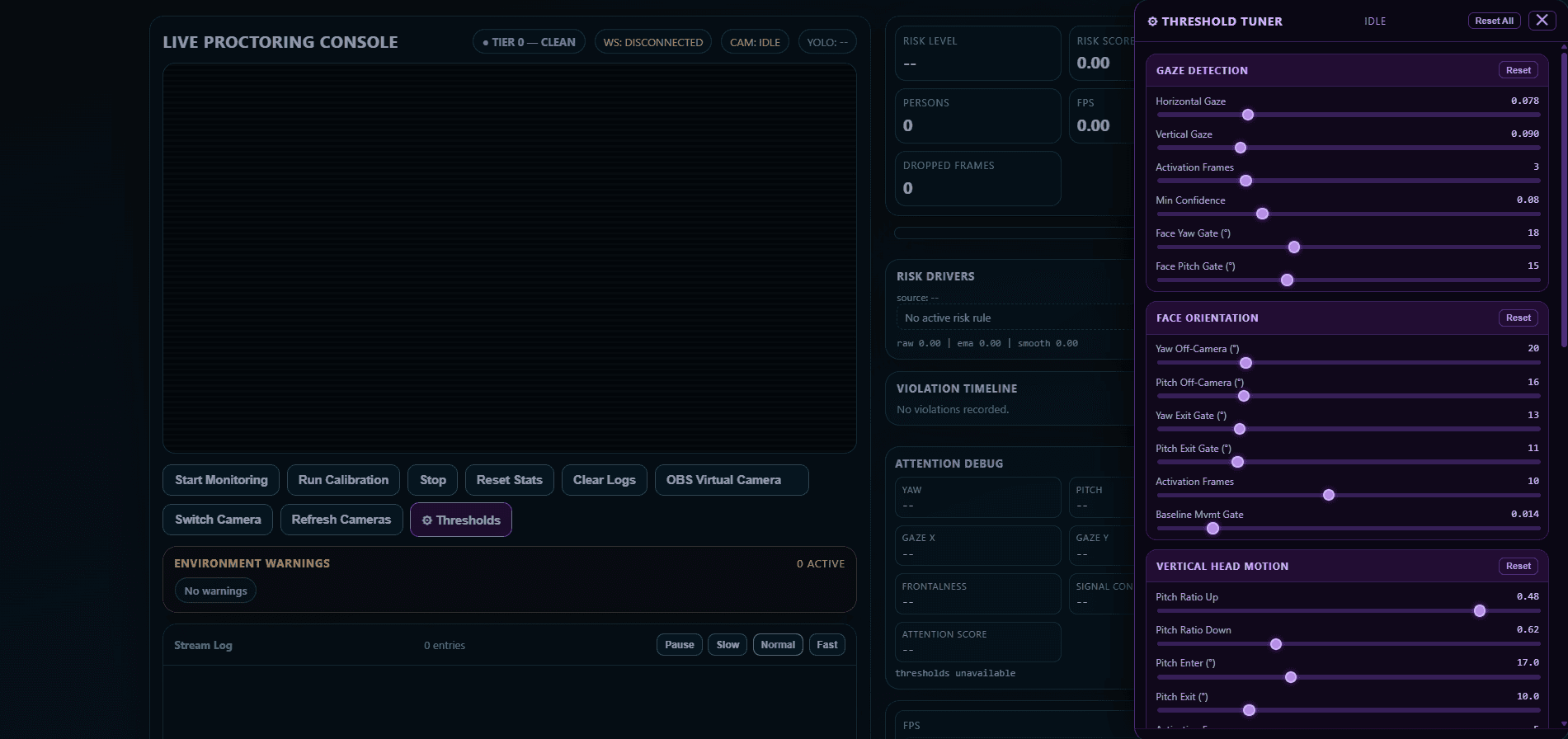Reset the Gaze Detection section
The image size is (1568, 739).
(1518, 70)
